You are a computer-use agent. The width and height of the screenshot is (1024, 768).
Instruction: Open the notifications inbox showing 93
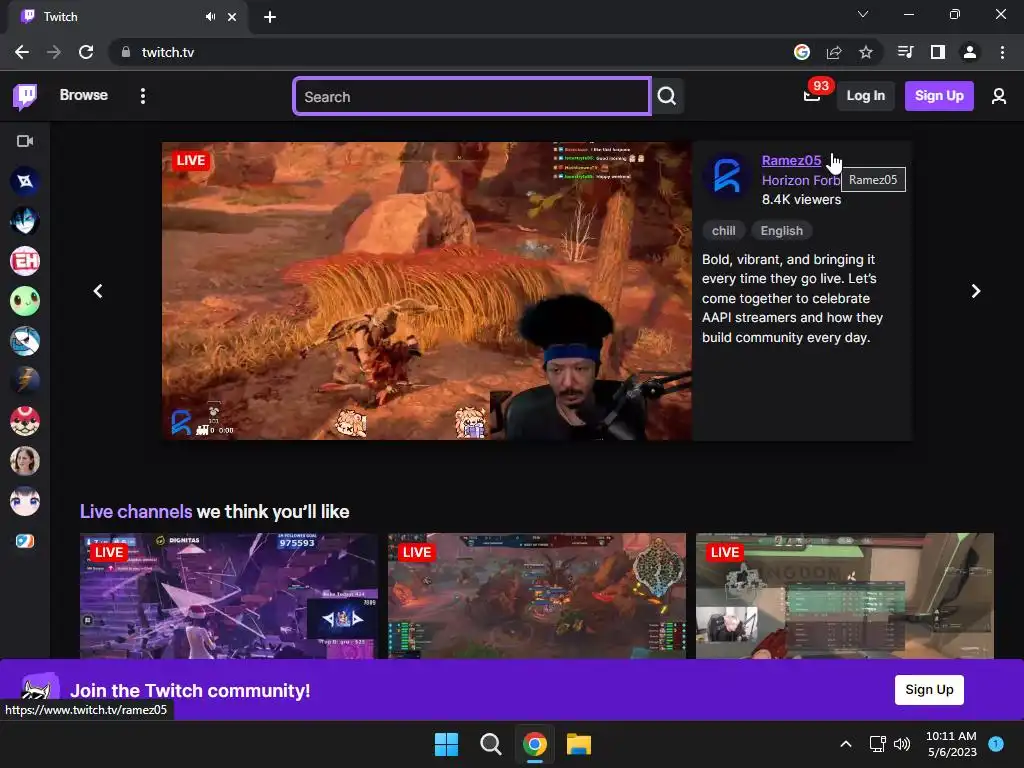(x=812, y=95)
